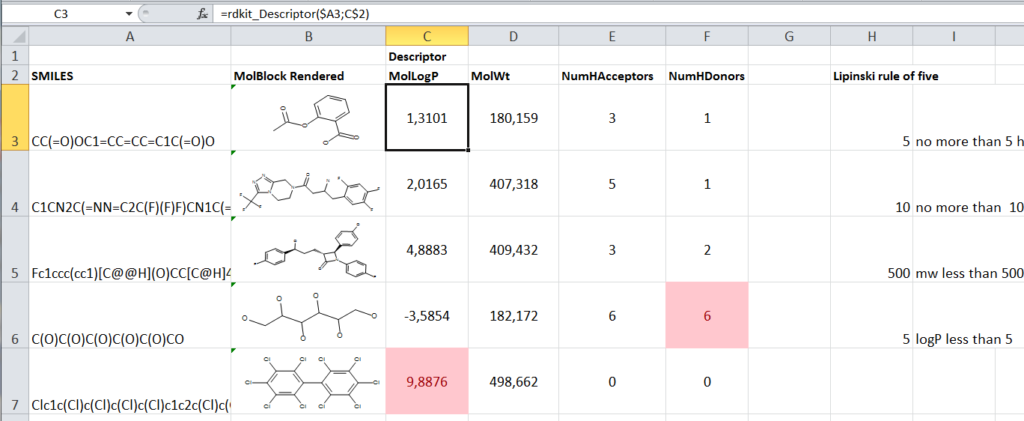This screenshot has width=1024, height=421.
Task: Click the green comment indicator on cell B3
Action: [234, 87]
